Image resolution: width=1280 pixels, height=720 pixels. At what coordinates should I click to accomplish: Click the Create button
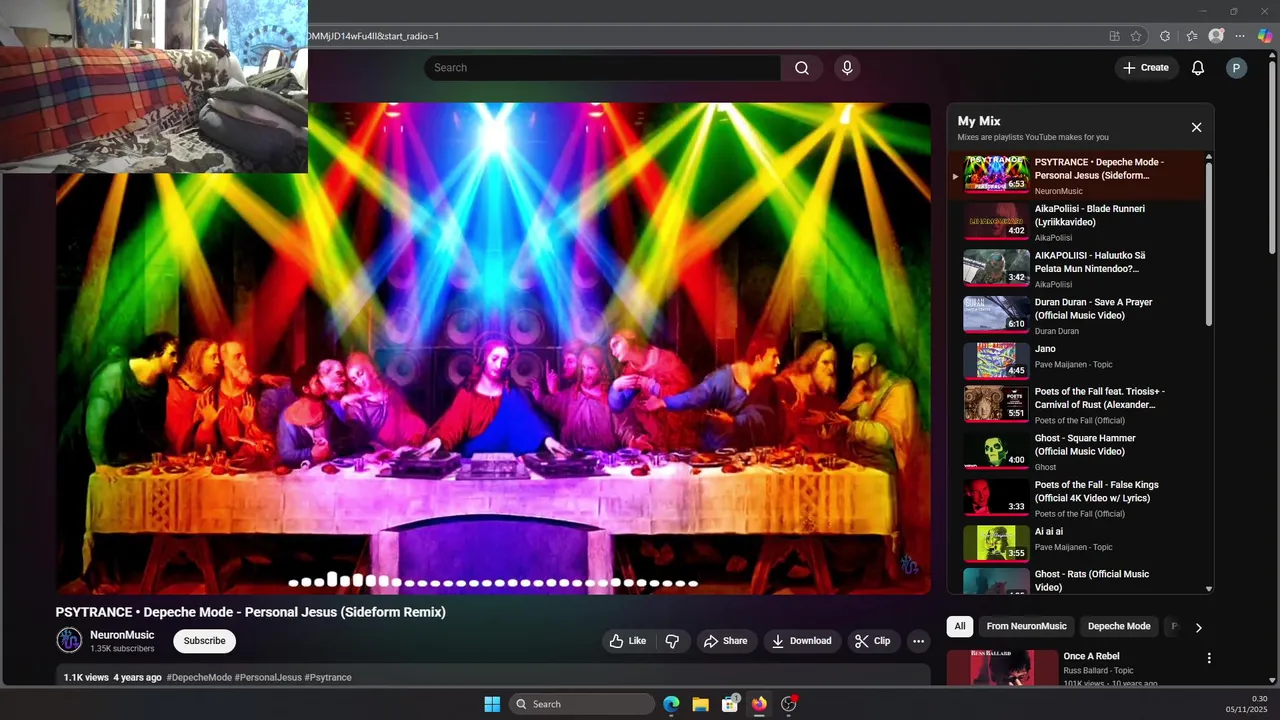1145,68
